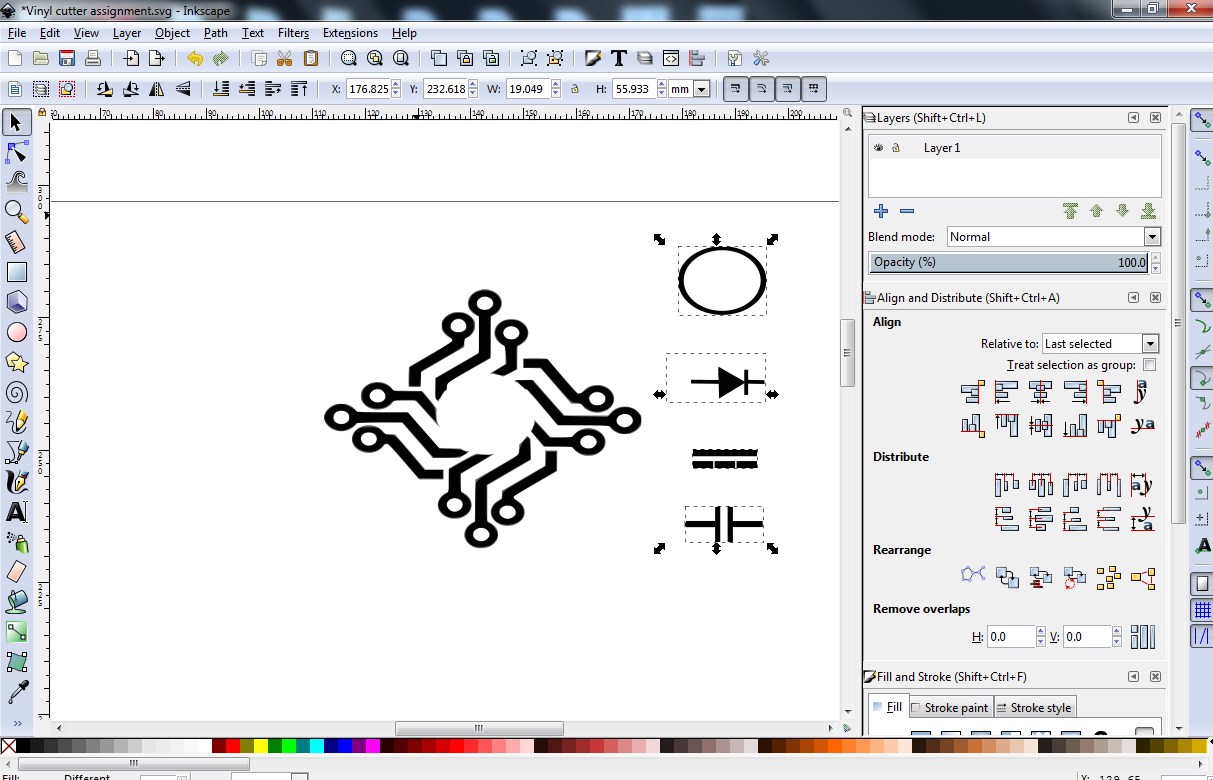Viewport: 1213px width, 780px height.
Task: Select Layer 1 row
Action: click(1014, 148)
